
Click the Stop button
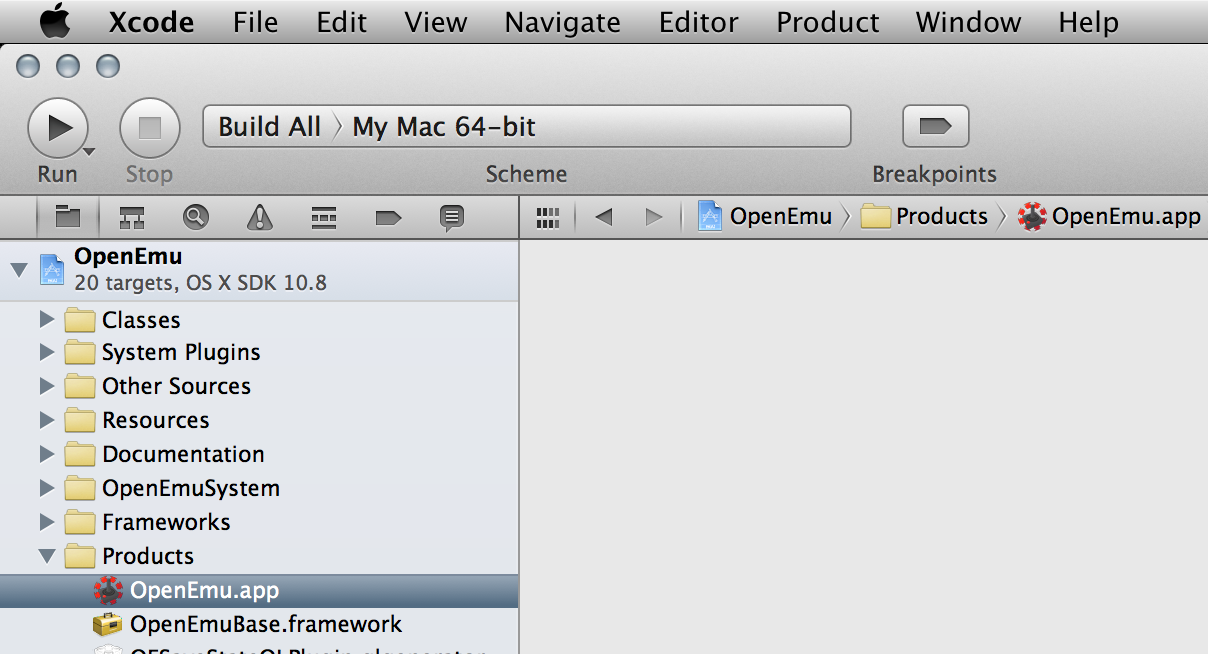(x=149, y=127)
